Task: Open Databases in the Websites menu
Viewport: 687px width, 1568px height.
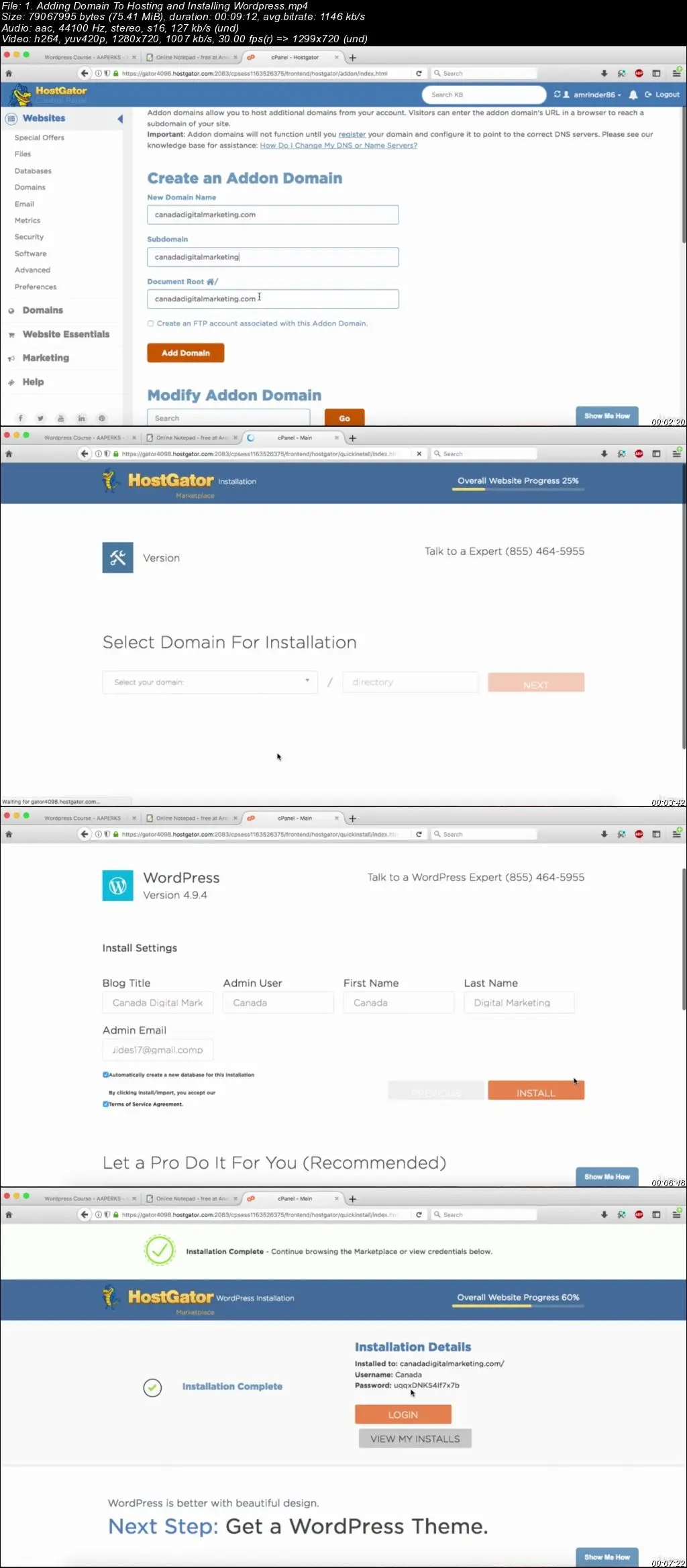Action: pos(33,171)
